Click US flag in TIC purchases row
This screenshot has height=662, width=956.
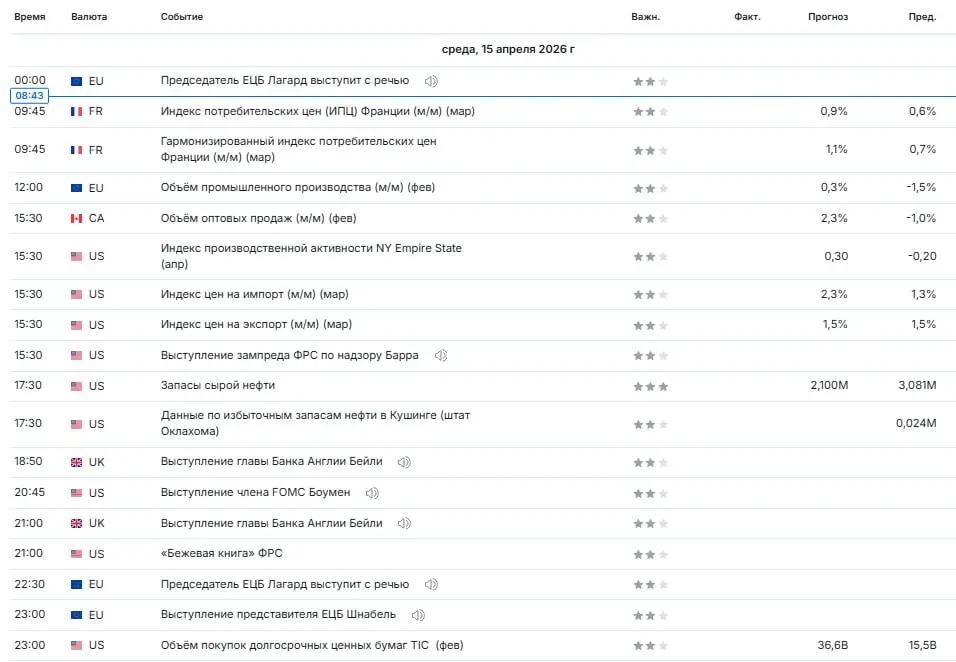click(x=76, y=646)
